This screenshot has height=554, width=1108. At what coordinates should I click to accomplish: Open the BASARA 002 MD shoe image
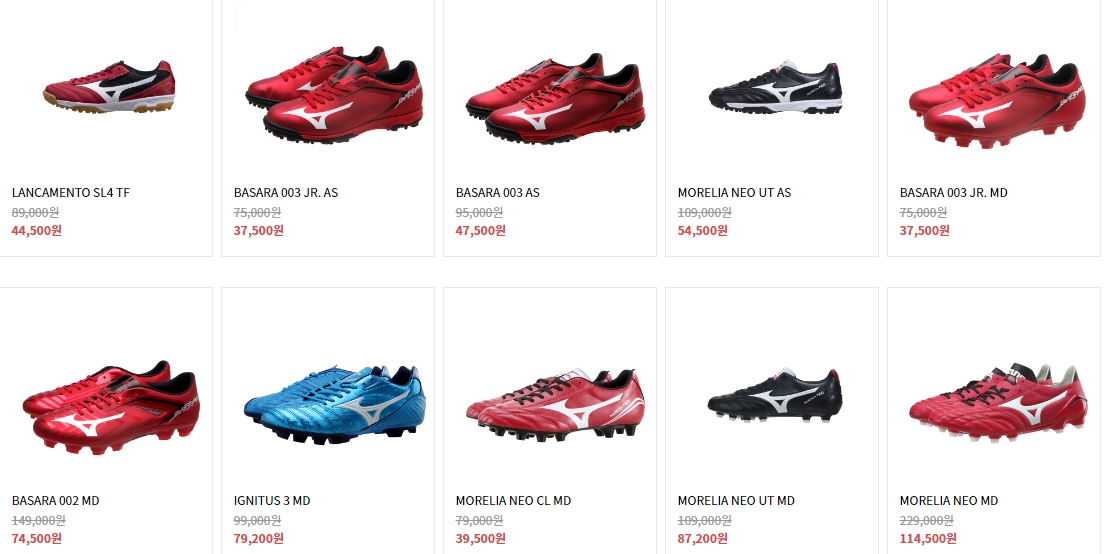click(111, 407)
